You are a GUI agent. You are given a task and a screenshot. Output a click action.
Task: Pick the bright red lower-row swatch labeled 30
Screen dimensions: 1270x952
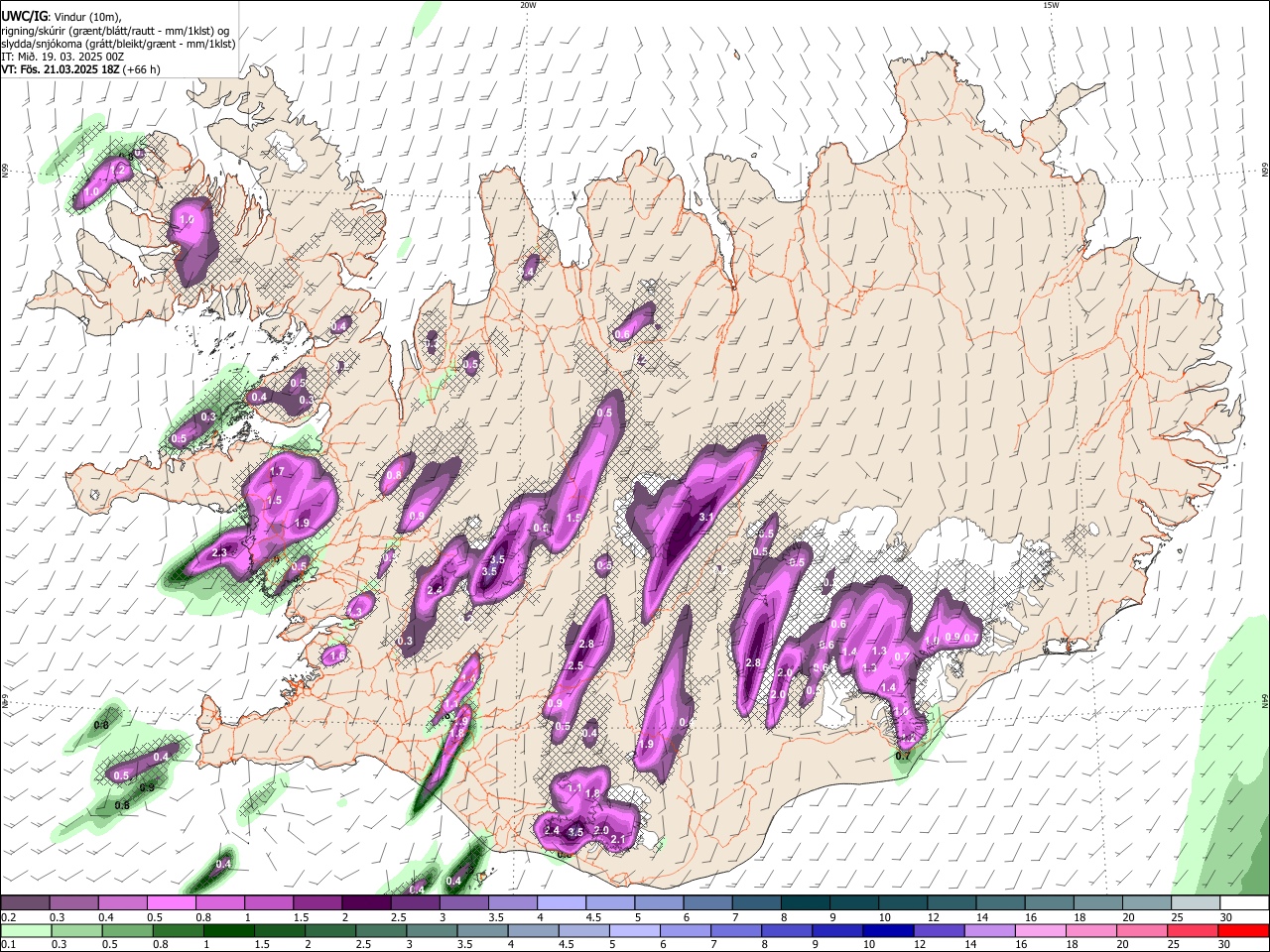click(1244, 930)
